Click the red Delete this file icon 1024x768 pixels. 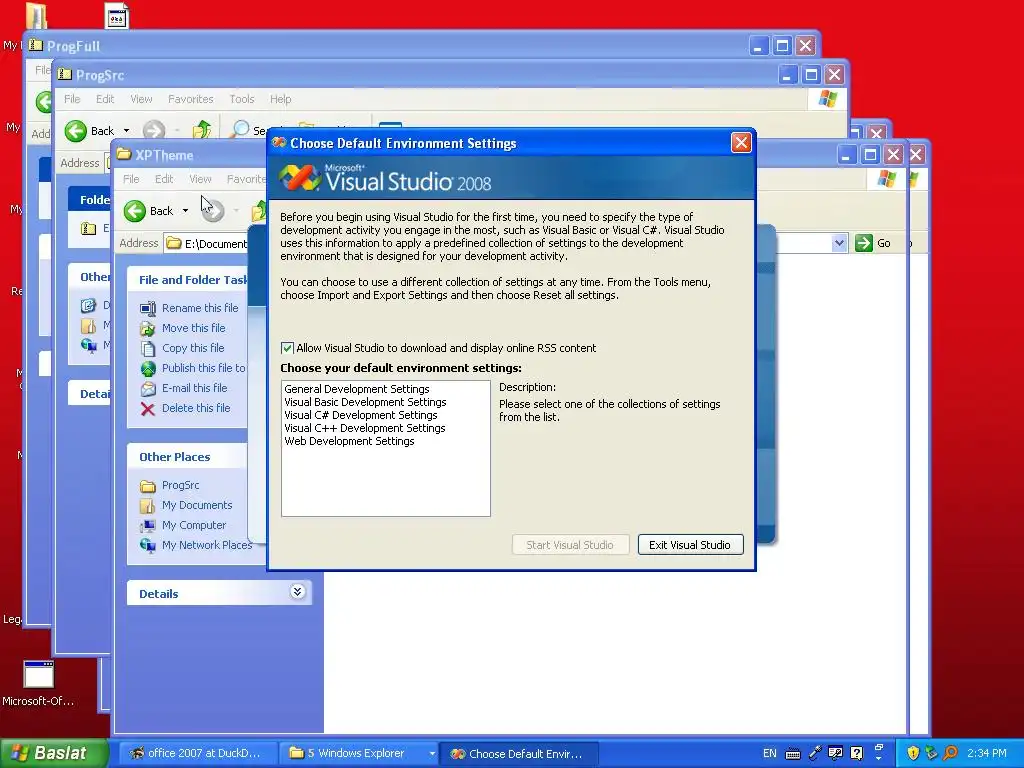point(148,409)
